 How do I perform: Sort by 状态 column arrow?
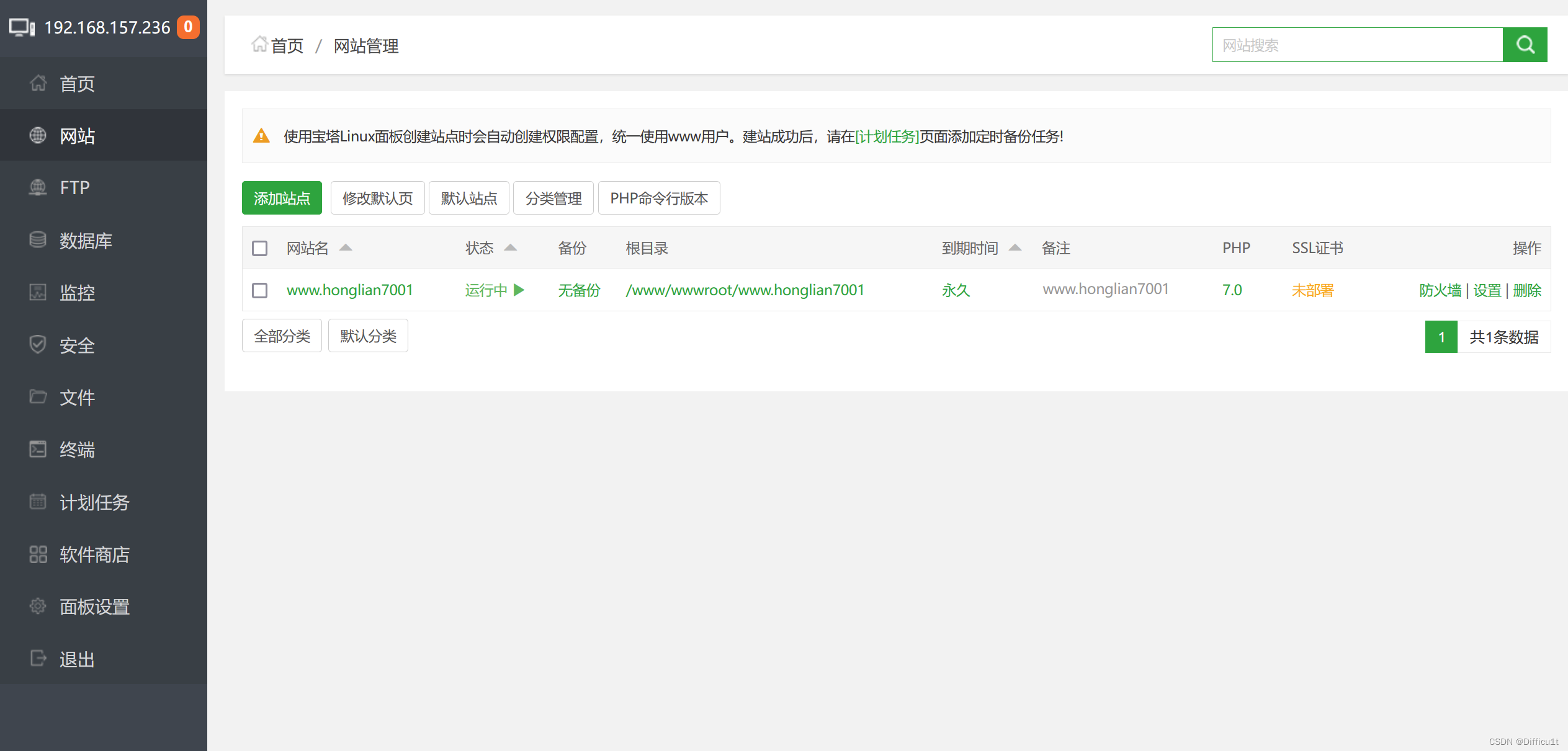click(510, 248)
